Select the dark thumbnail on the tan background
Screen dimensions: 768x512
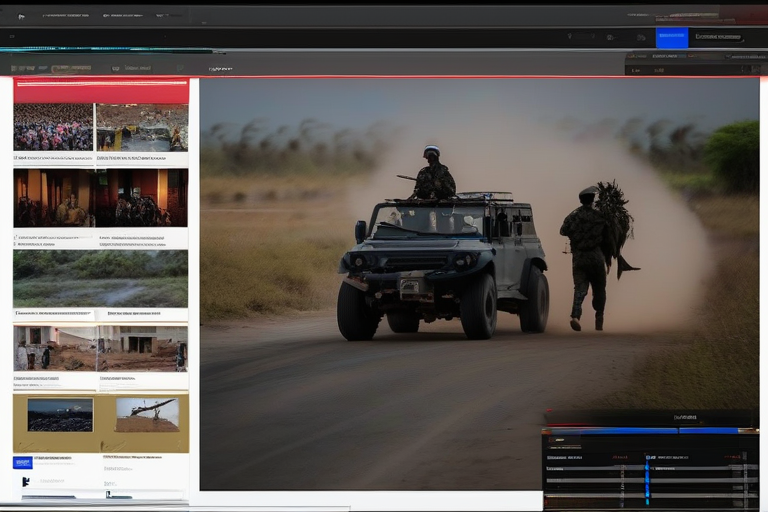click(x=60, y=414)
